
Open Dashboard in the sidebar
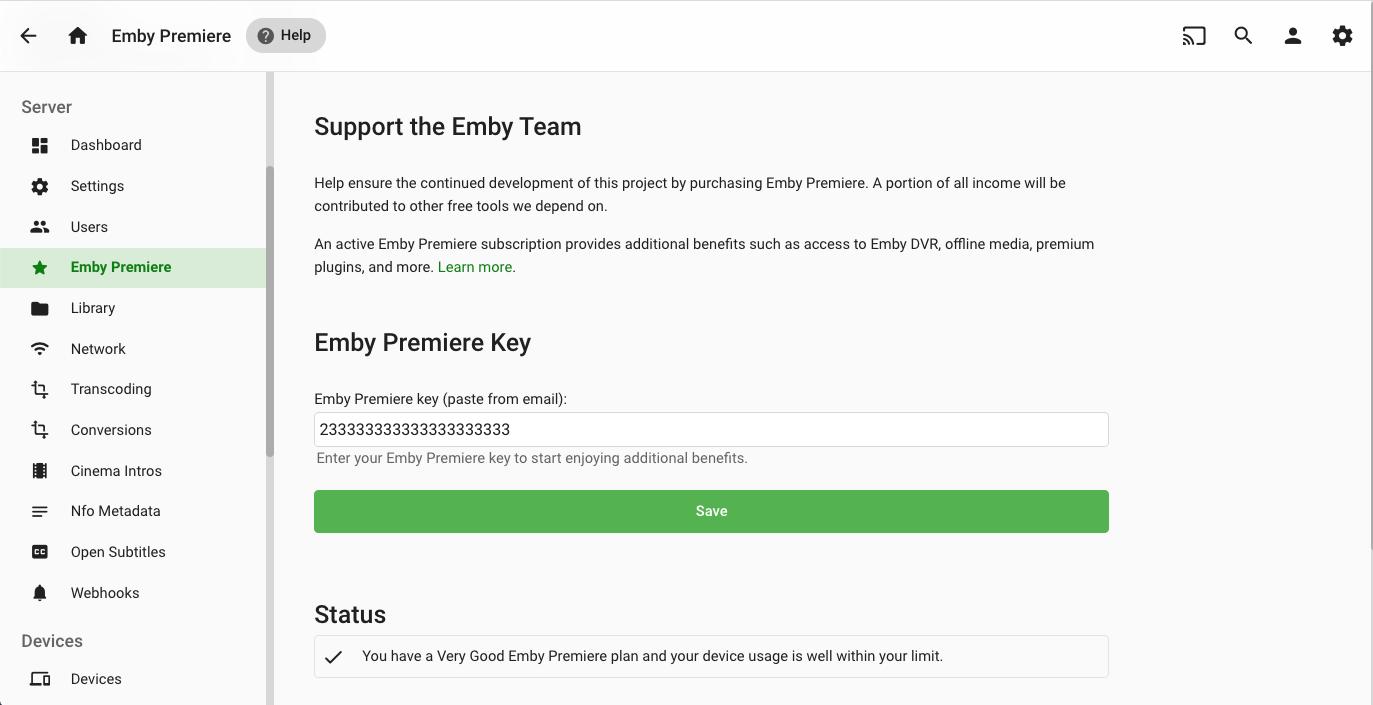point(133,145)
